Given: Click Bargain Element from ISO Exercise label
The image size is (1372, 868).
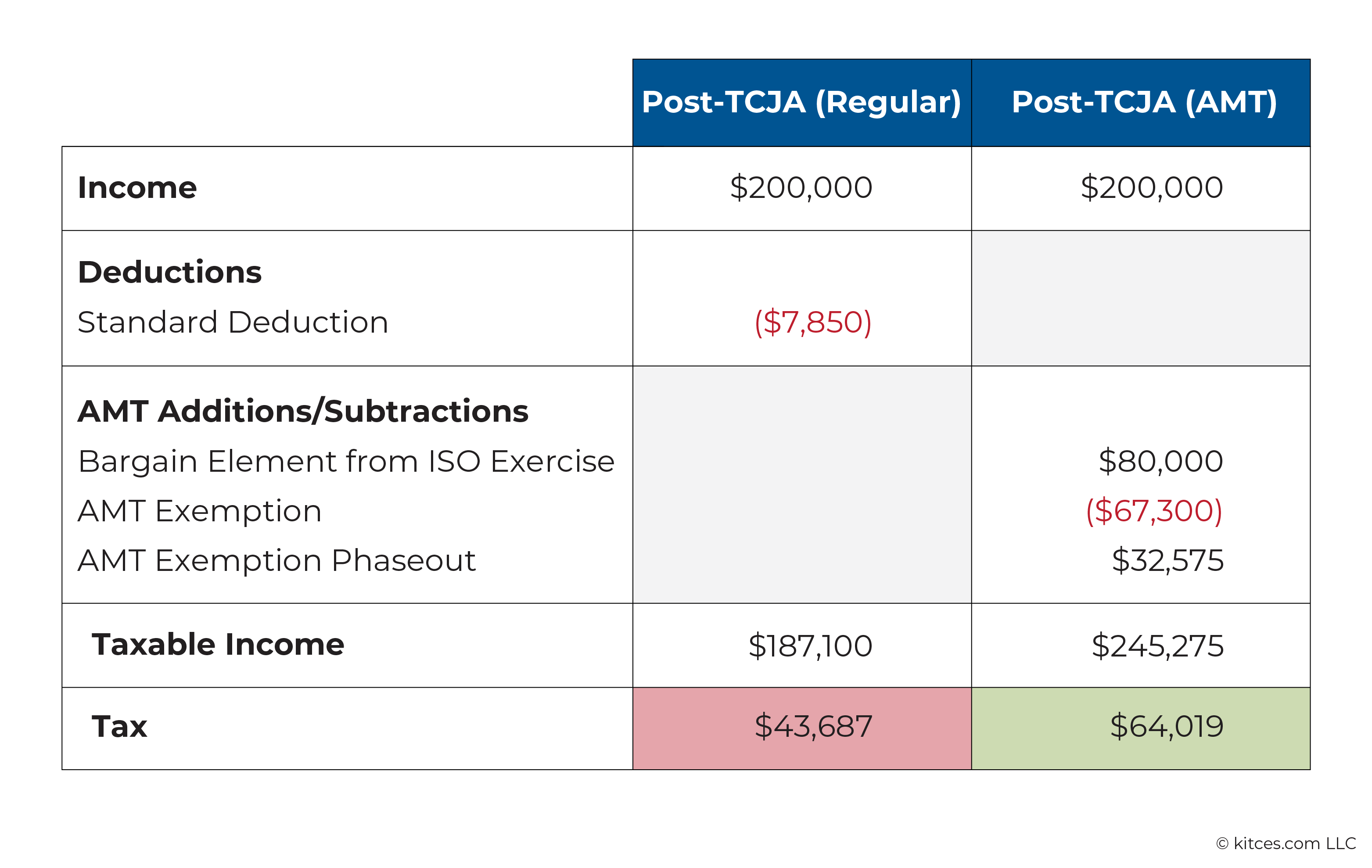Looking at the screenshot, I should pos(346,461).
